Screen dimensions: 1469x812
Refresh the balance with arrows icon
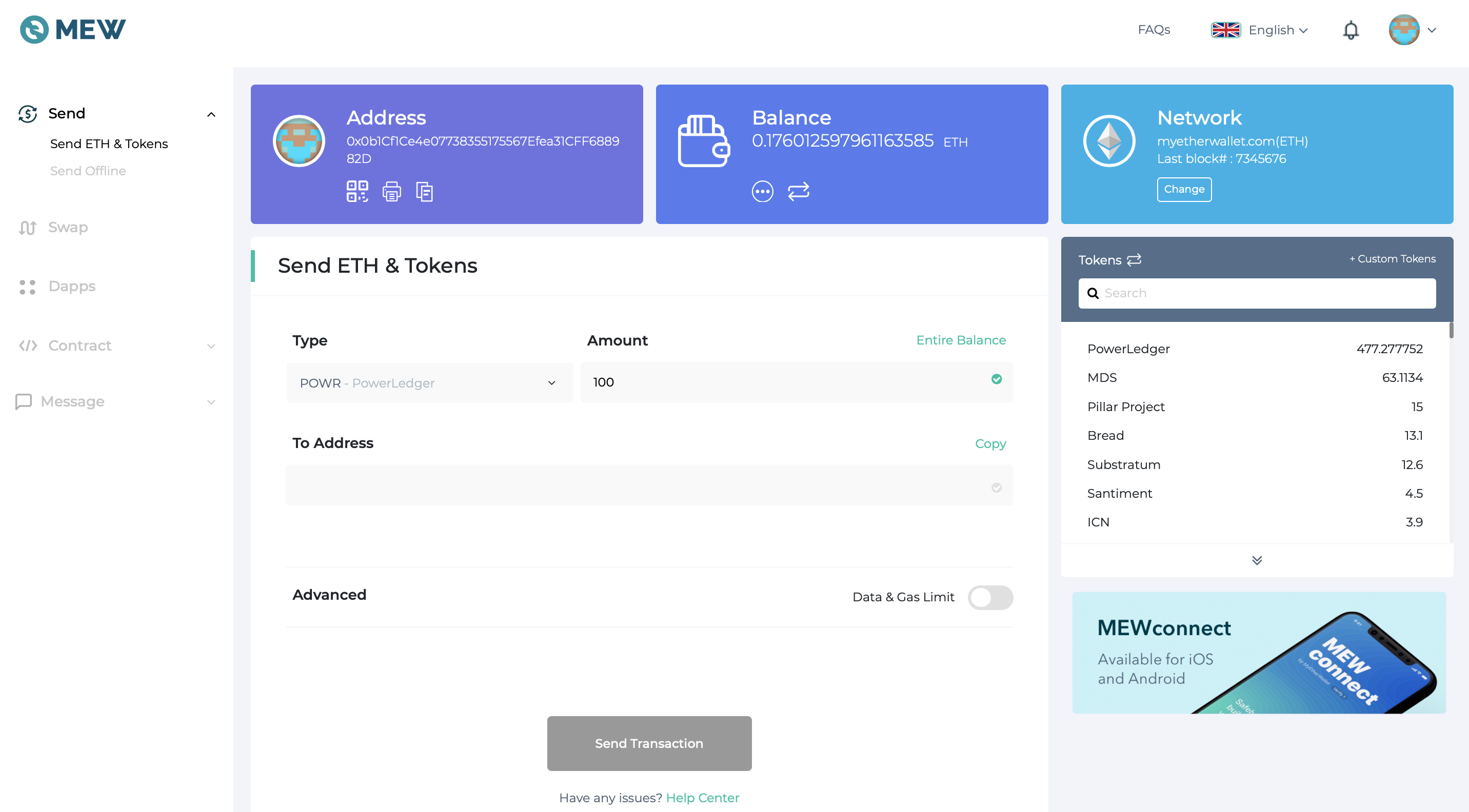799,191
